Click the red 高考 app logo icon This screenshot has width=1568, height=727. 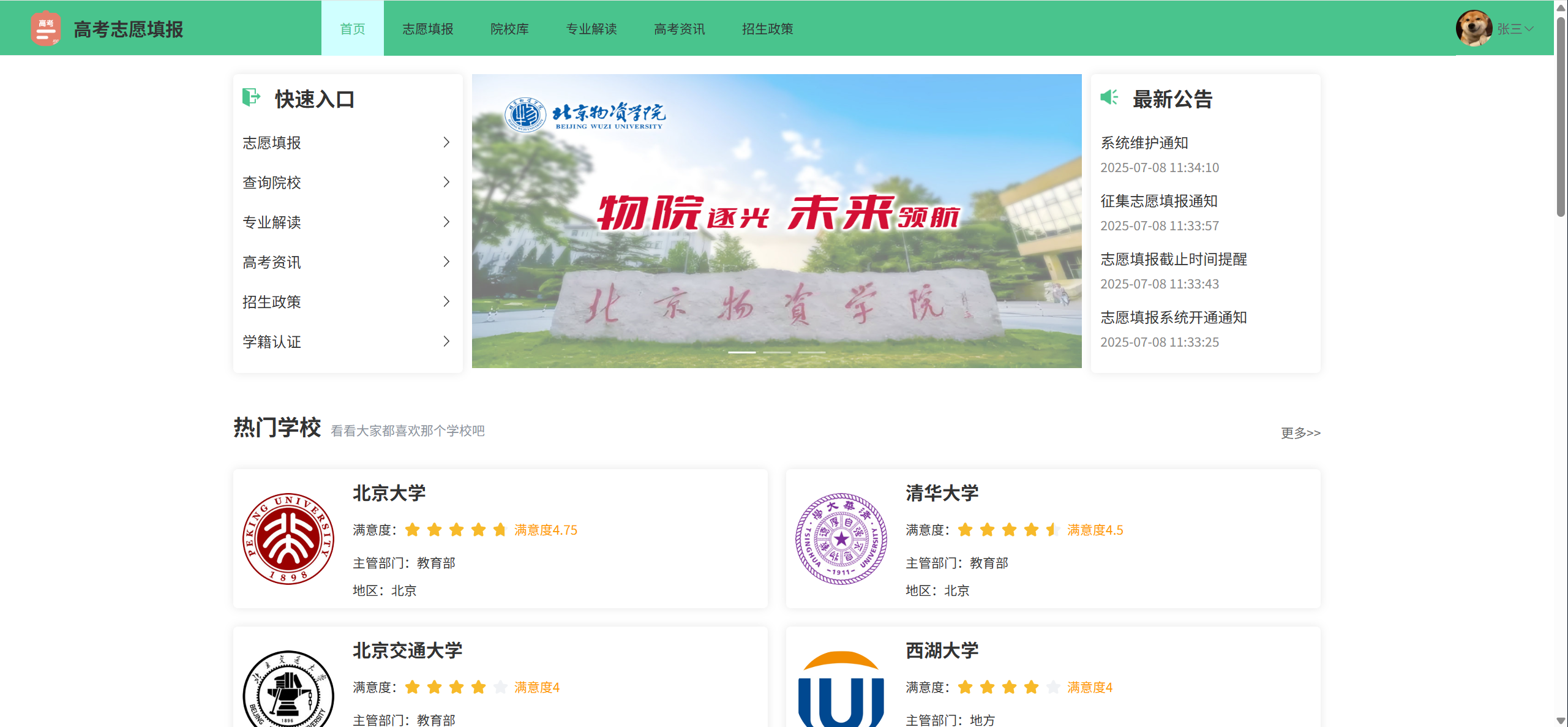46,28
